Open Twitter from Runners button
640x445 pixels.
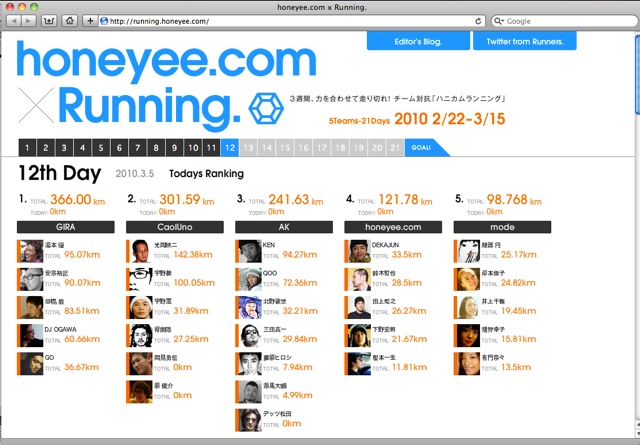524,41
